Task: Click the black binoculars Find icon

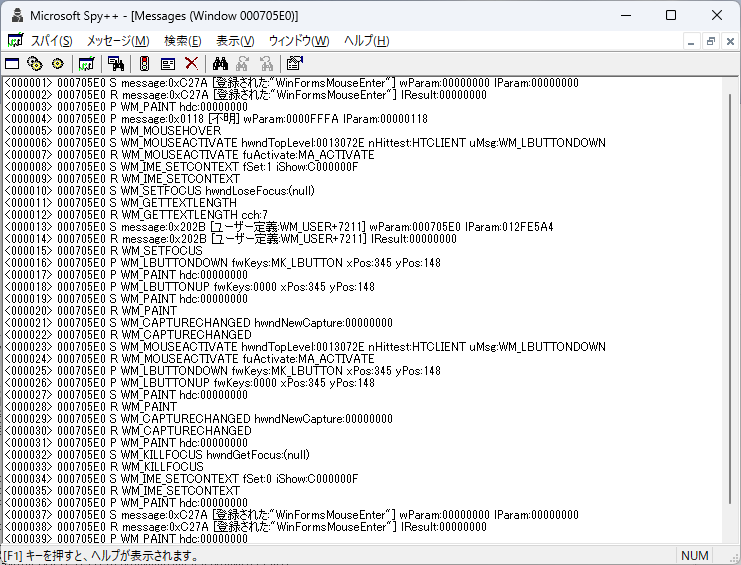Action: click(x=220, y=63)
